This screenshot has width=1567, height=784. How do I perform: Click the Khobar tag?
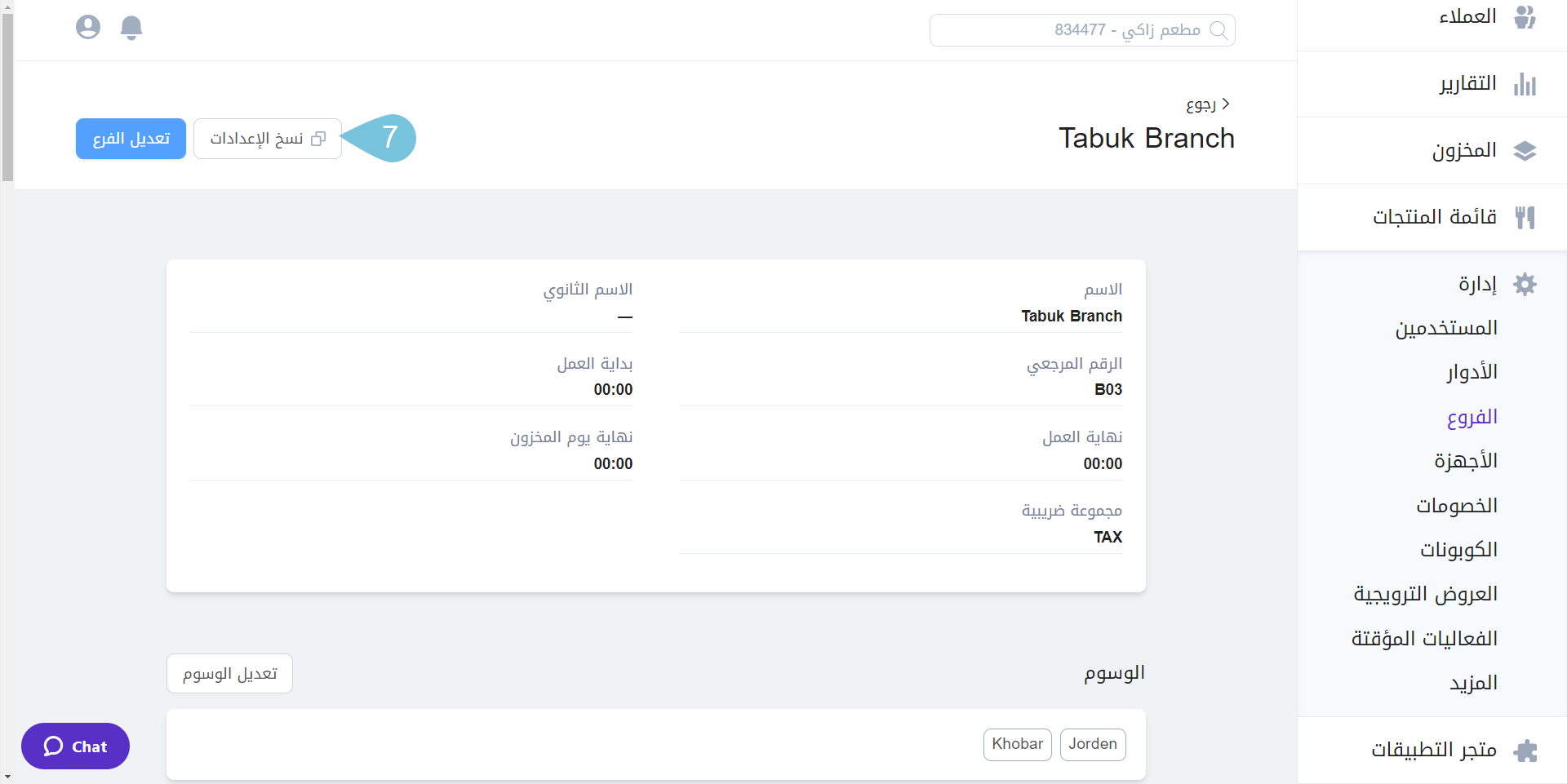pos(1017,744)
